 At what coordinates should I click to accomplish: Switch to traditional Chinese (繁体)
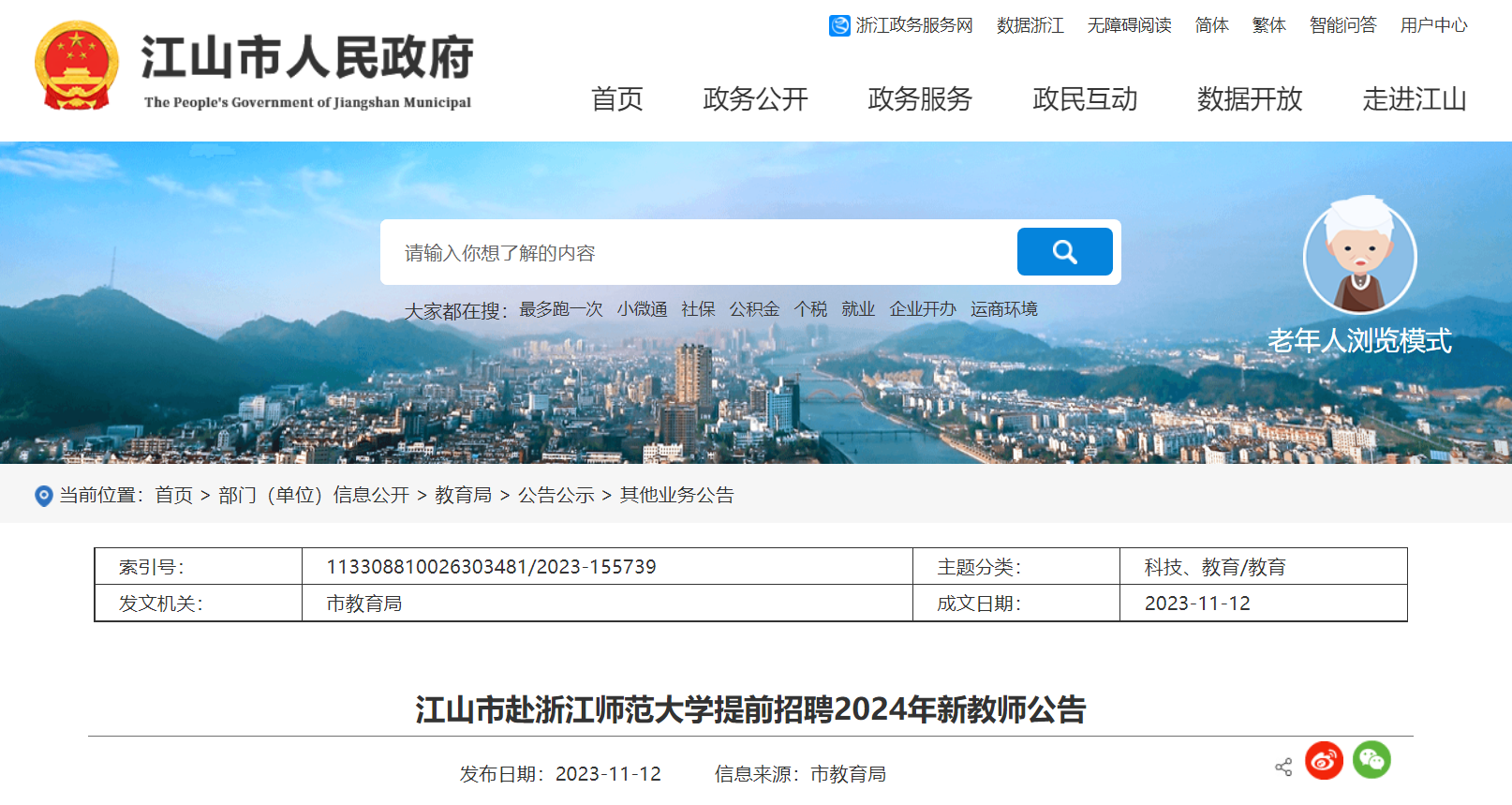1268,25
